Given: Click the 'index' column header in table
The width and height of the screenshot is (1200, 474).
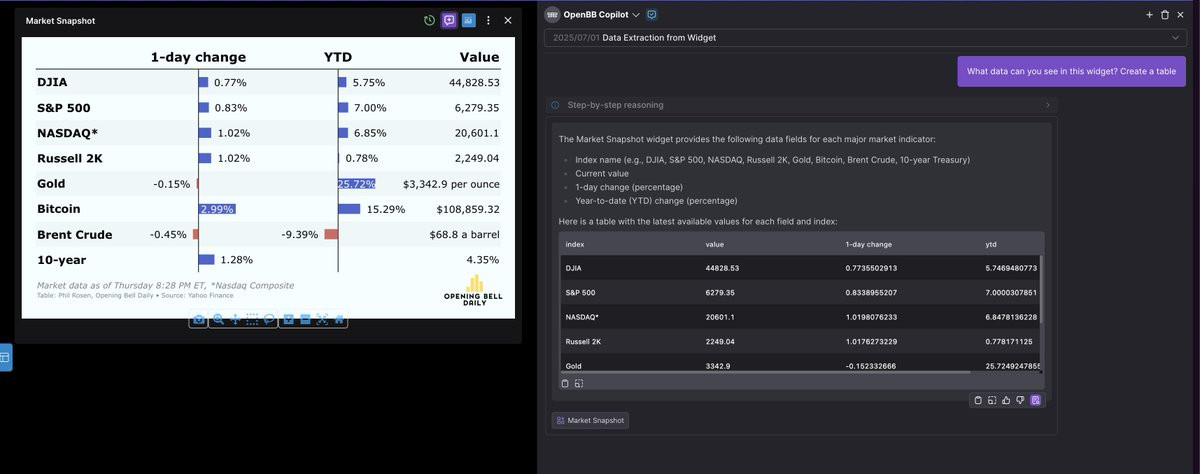Looking at the screenshot, I should coord(575,244).
